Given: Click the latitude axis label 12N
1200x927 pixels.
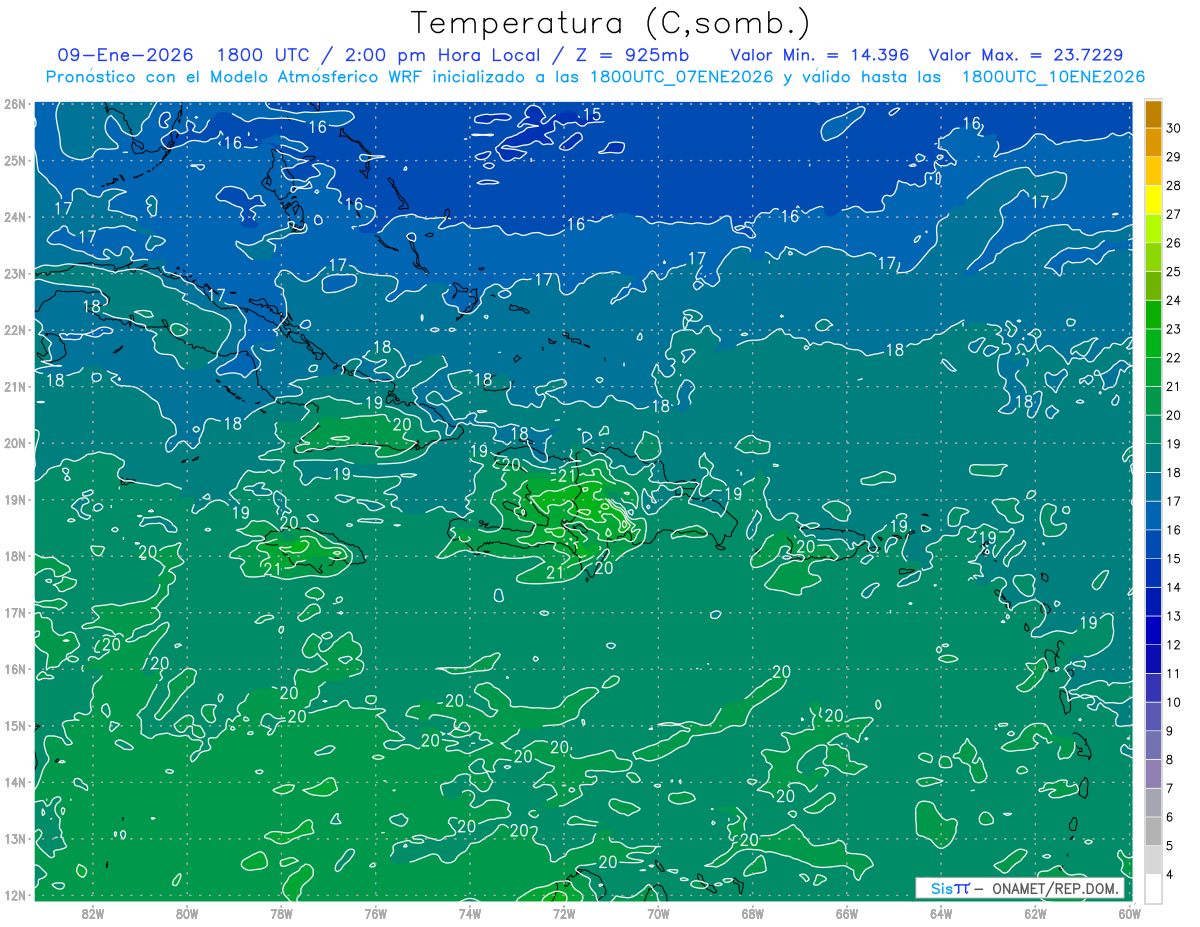Looking at the screenshot, I should 15,895.
